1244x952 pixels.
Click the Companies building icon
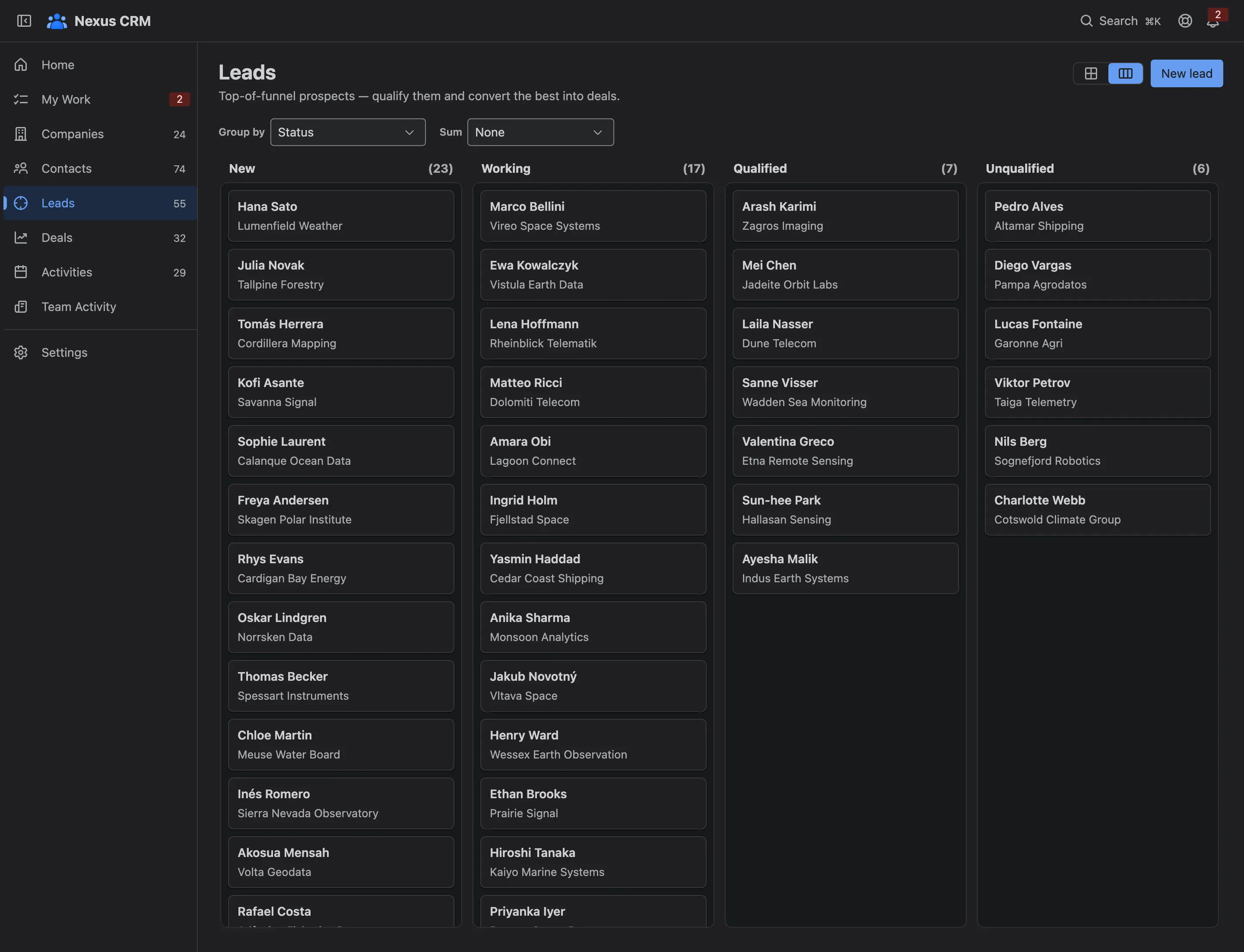21,134
